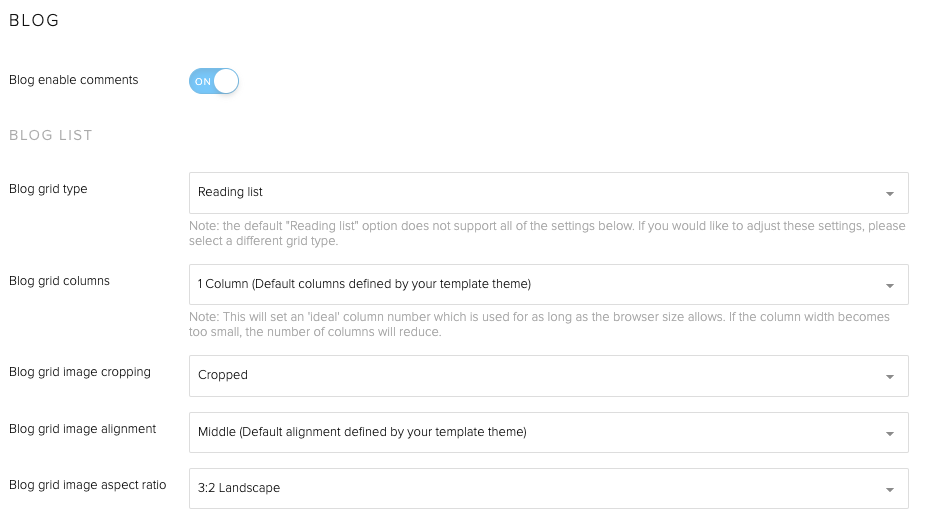The width and height of the screenshot is (925, 520).
Task: Open the Blog grid columns dropdown
Action: (548, 284)
